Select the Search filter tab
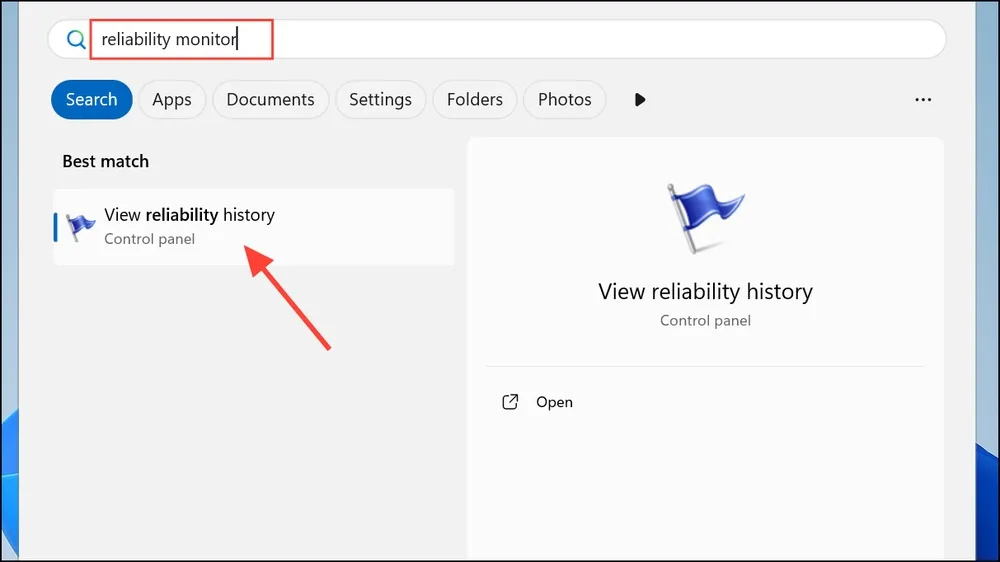The height and width of the screenshot is (562, 1000). tap(92, 100)
